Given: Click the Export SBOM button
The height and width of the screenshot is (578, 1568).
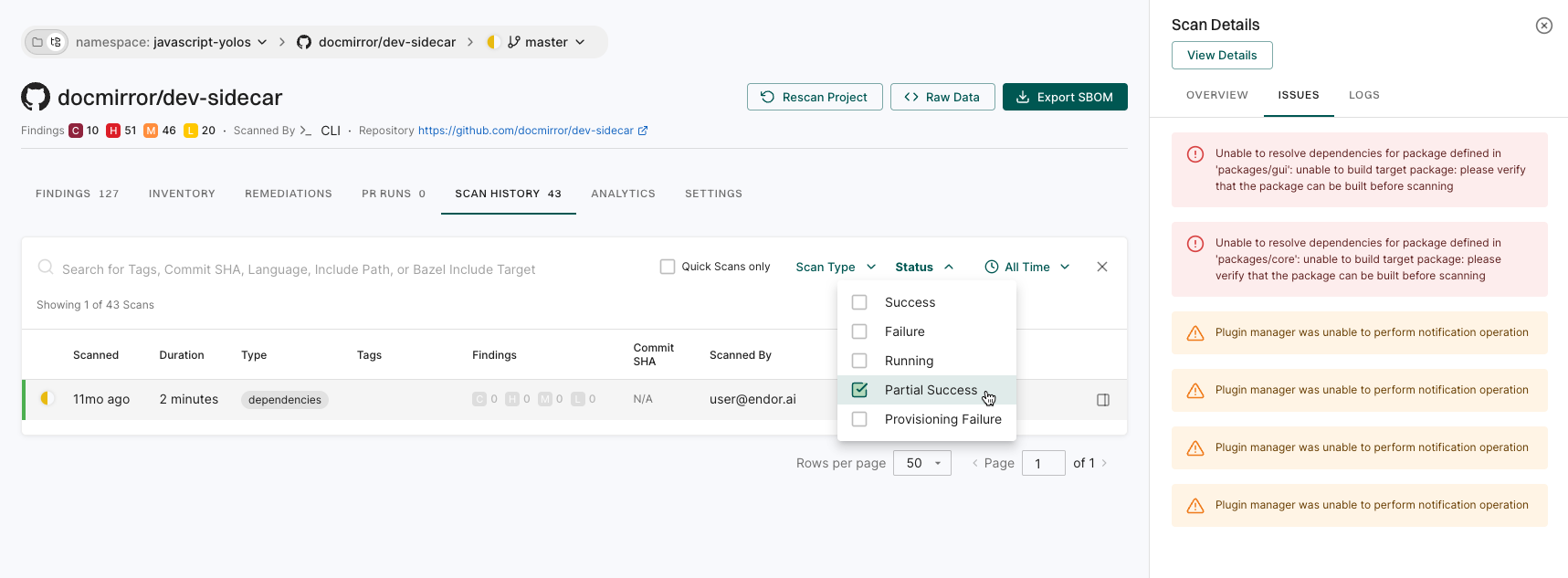Looking at the screenshot, I should [1065, 97].
